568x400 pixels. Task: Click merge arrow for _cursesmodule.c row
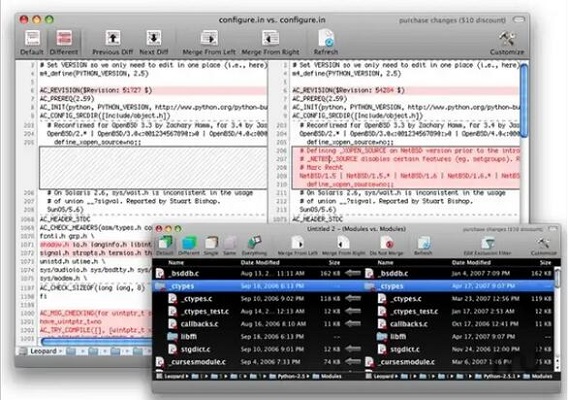(352, 361)
